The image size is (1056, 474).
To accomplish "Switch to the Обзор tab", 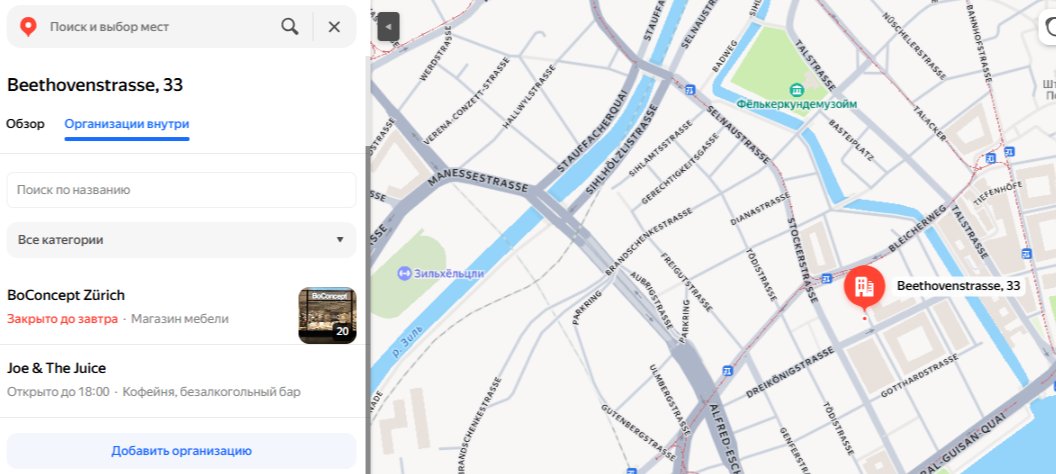I will [x=26, y=124].
